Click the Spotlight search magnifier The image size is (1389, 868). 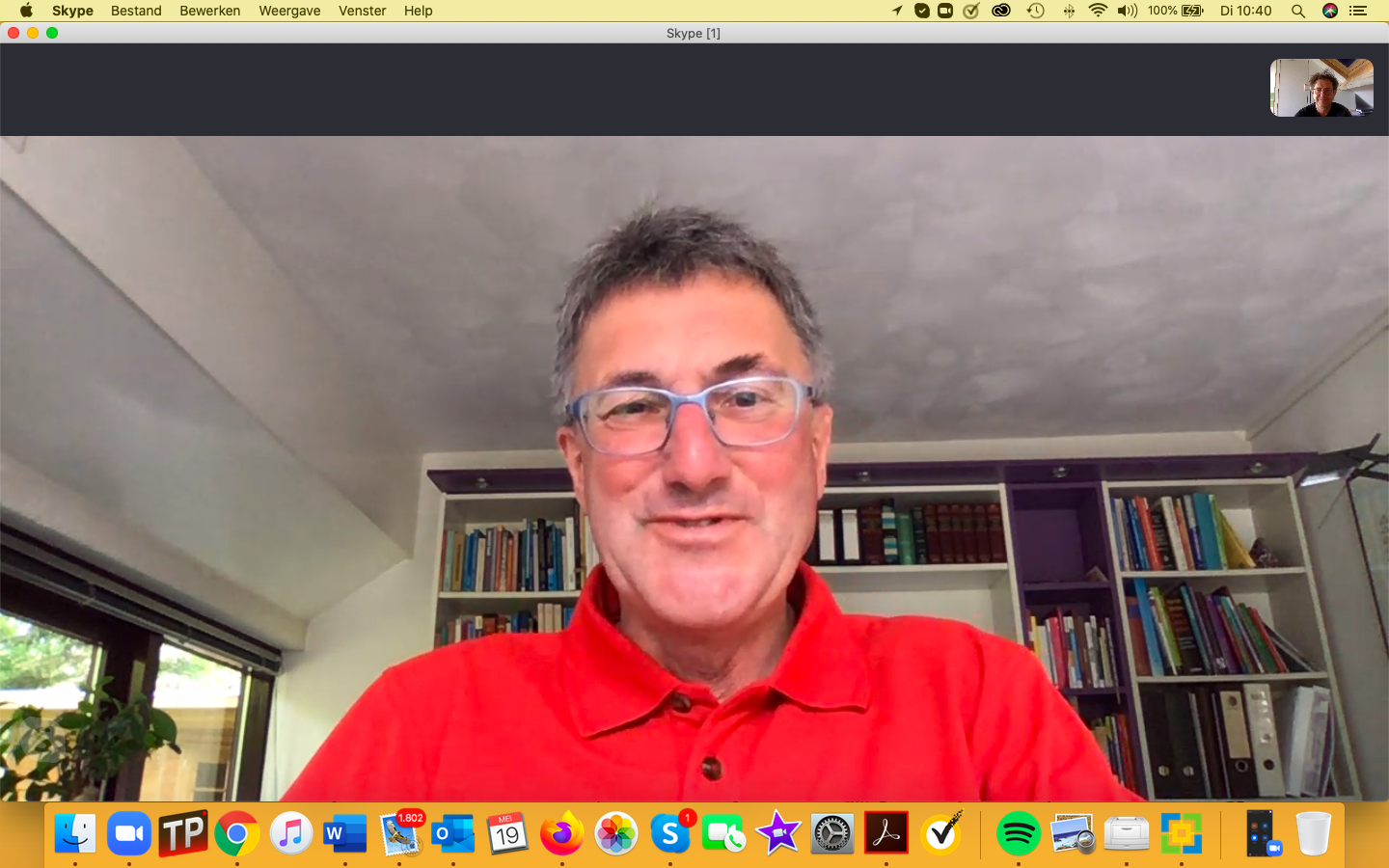(1298, 11)
